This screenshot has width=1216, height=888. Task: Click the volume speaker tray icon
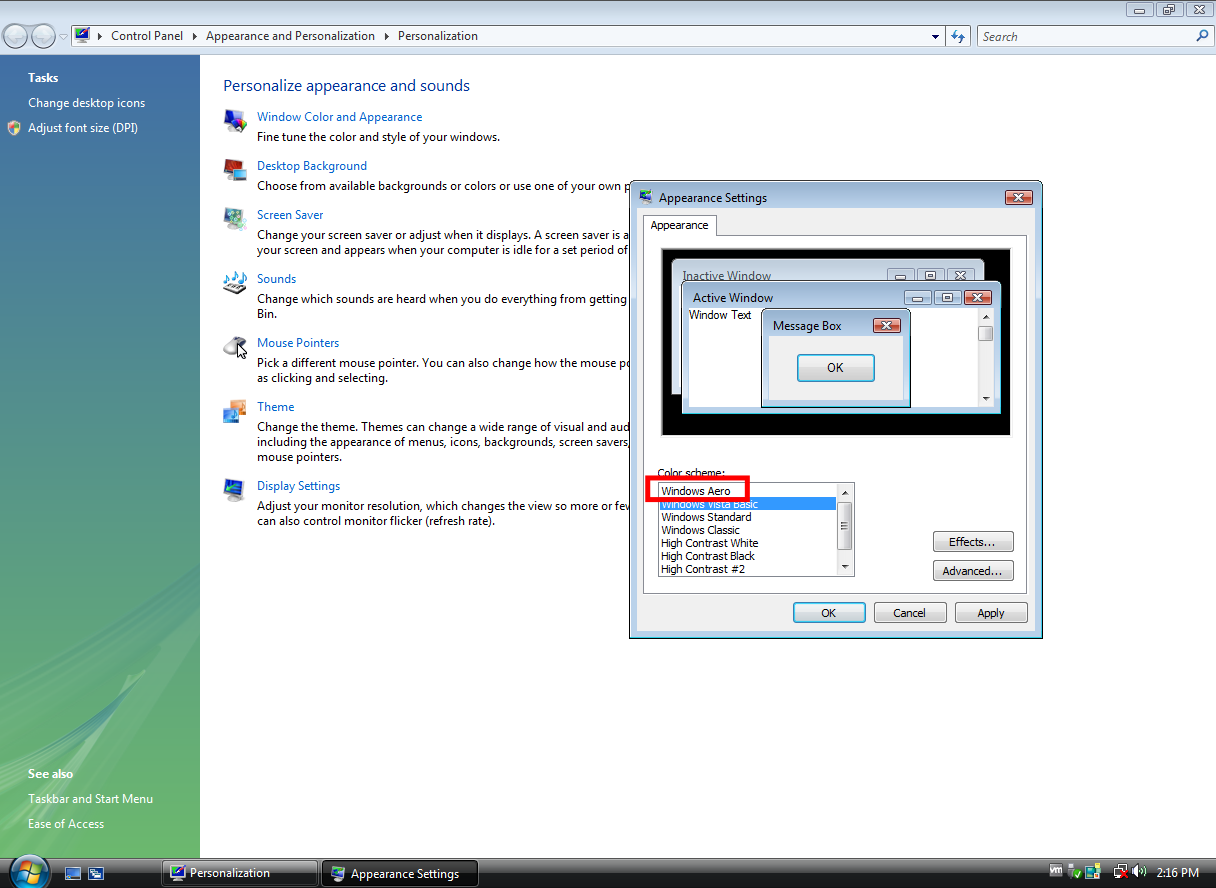tap(1139, 872)
